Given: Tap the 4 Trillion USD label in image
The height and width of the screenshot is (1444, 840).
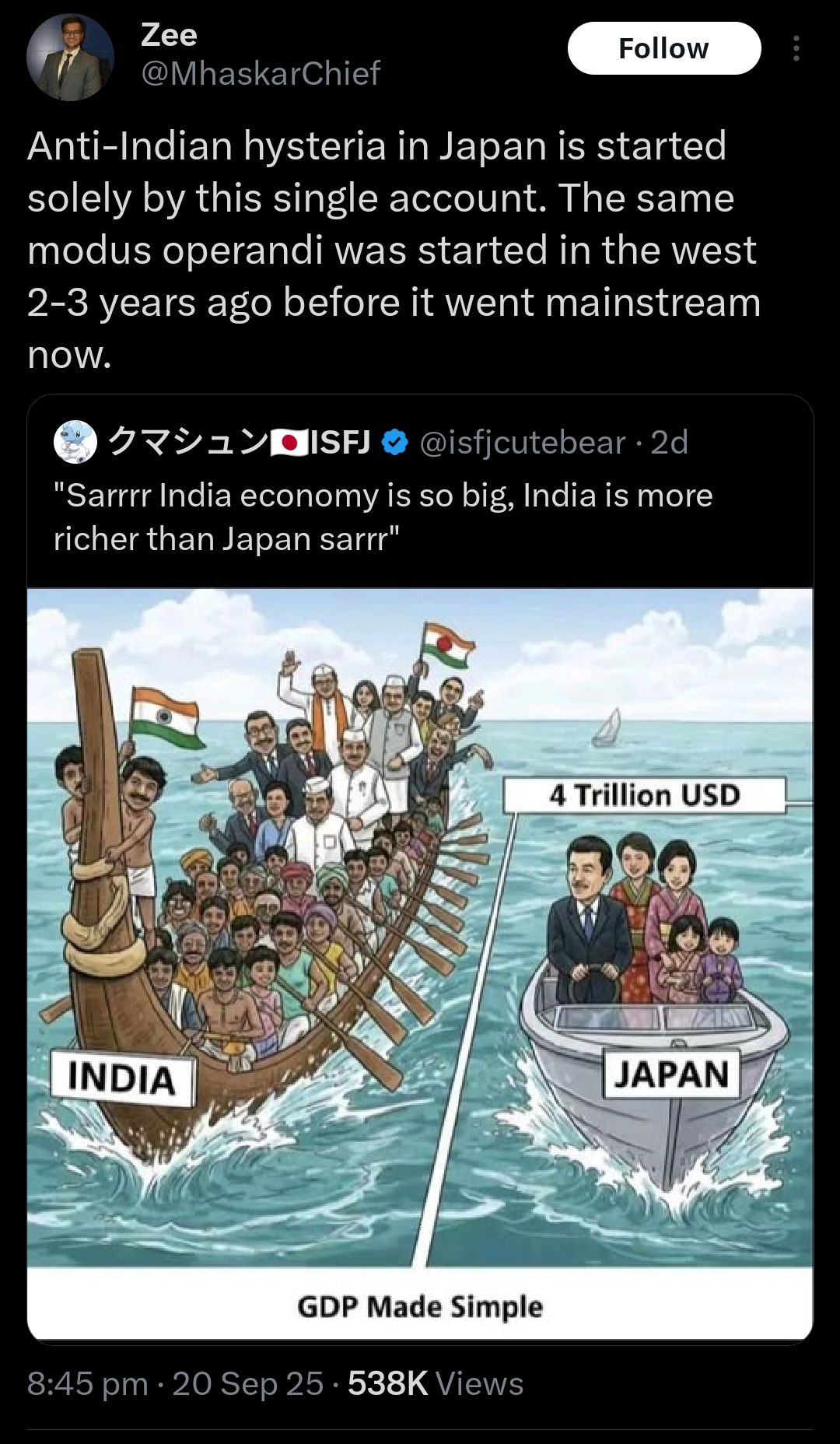Looking at the screenshot, I should coord(645,795).
